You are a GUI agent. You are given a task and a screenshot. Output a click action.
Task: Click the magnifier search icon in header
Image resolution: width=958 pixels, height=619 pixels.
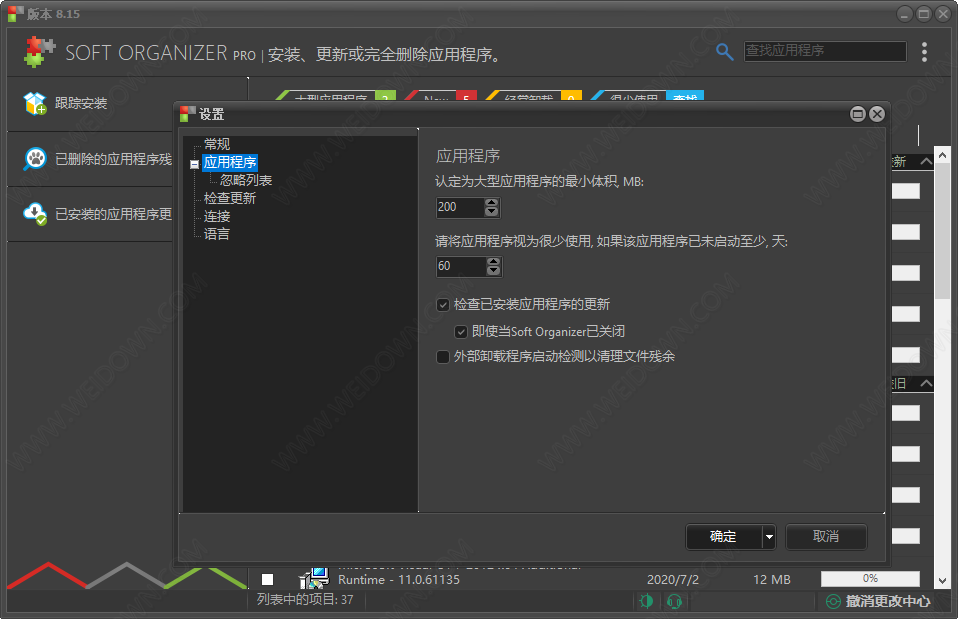(725, 51)
